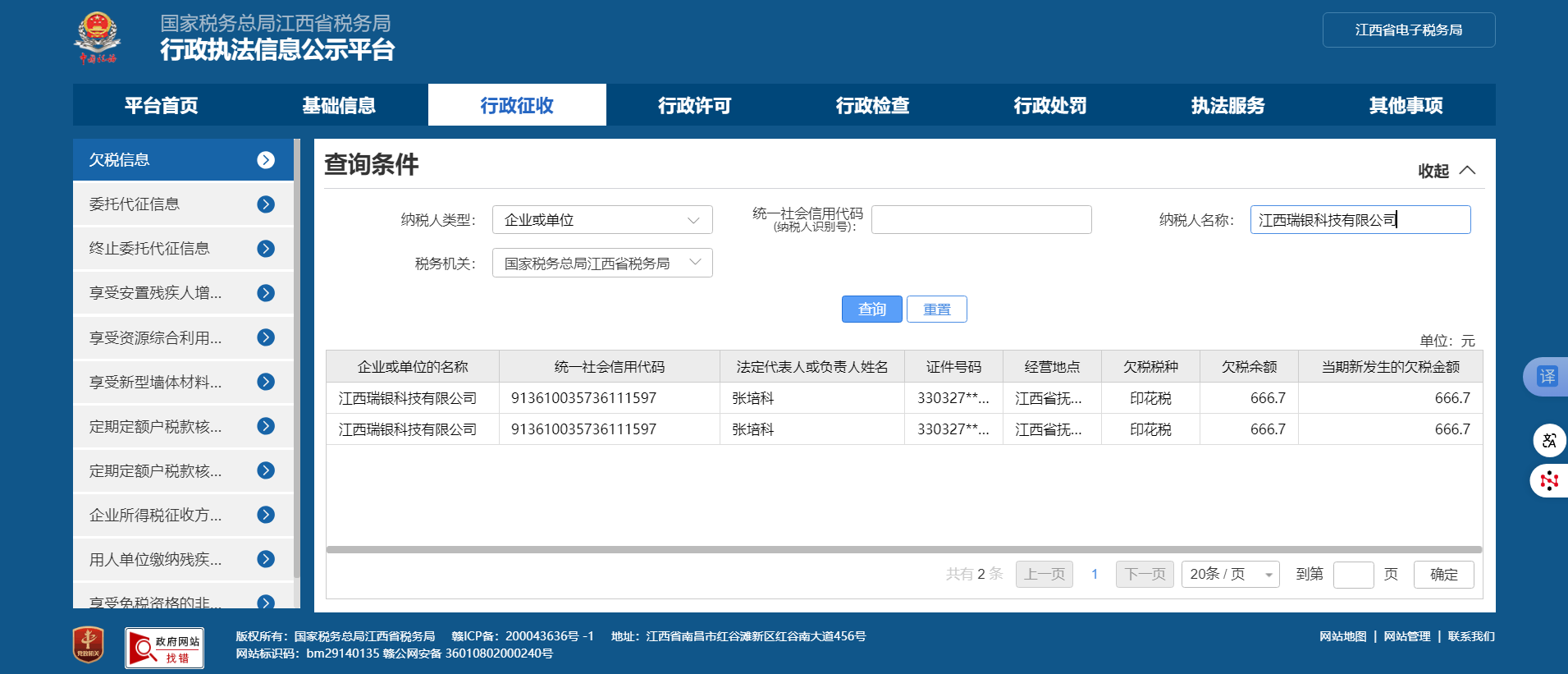
Task: Click the arrow icon beside 委托代征信息
Action: point(266,204)
